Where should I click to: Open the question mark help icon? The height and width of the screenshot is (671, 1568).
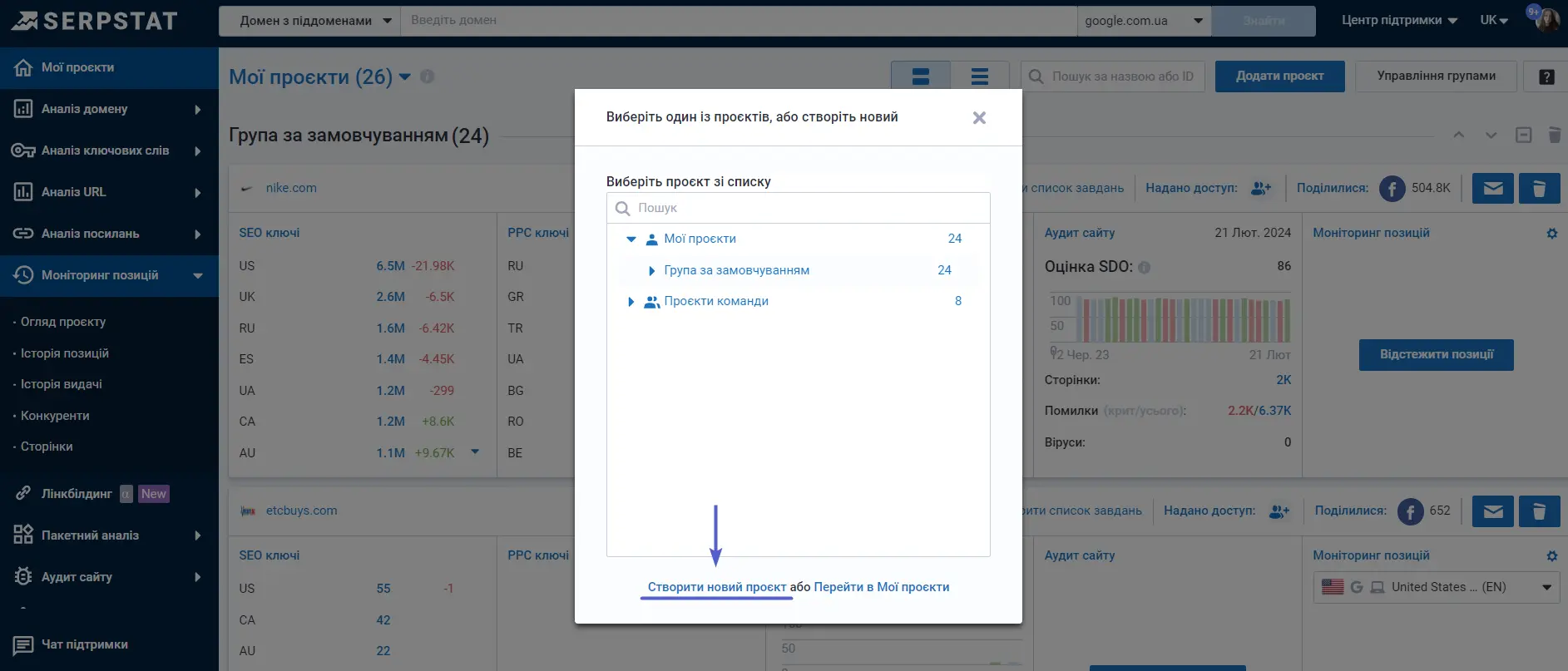[x=1546, y=77]
